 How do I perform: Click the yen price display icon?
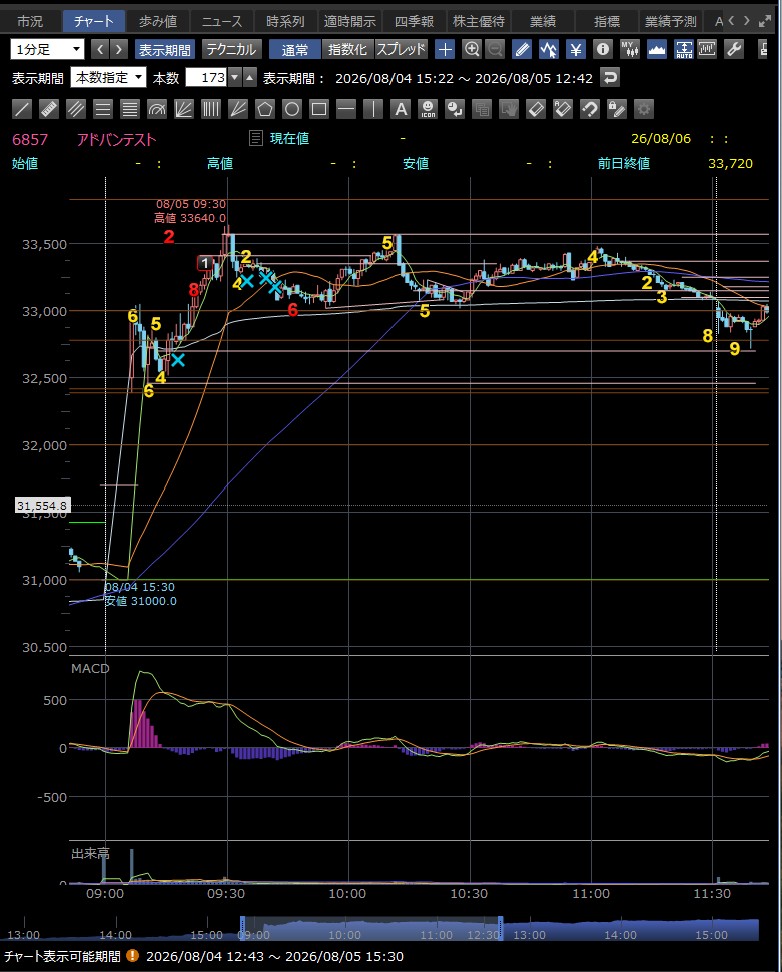pyautogui.click(x=575, y=49)
